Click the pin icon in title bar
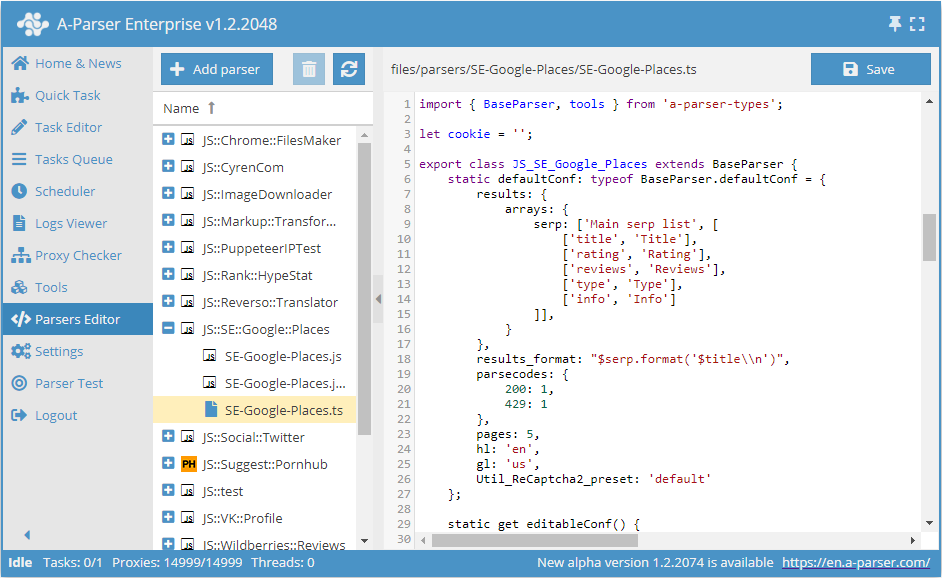Image resolution: width=942 pixels, height=578 pixels. [x=894, y=24]
